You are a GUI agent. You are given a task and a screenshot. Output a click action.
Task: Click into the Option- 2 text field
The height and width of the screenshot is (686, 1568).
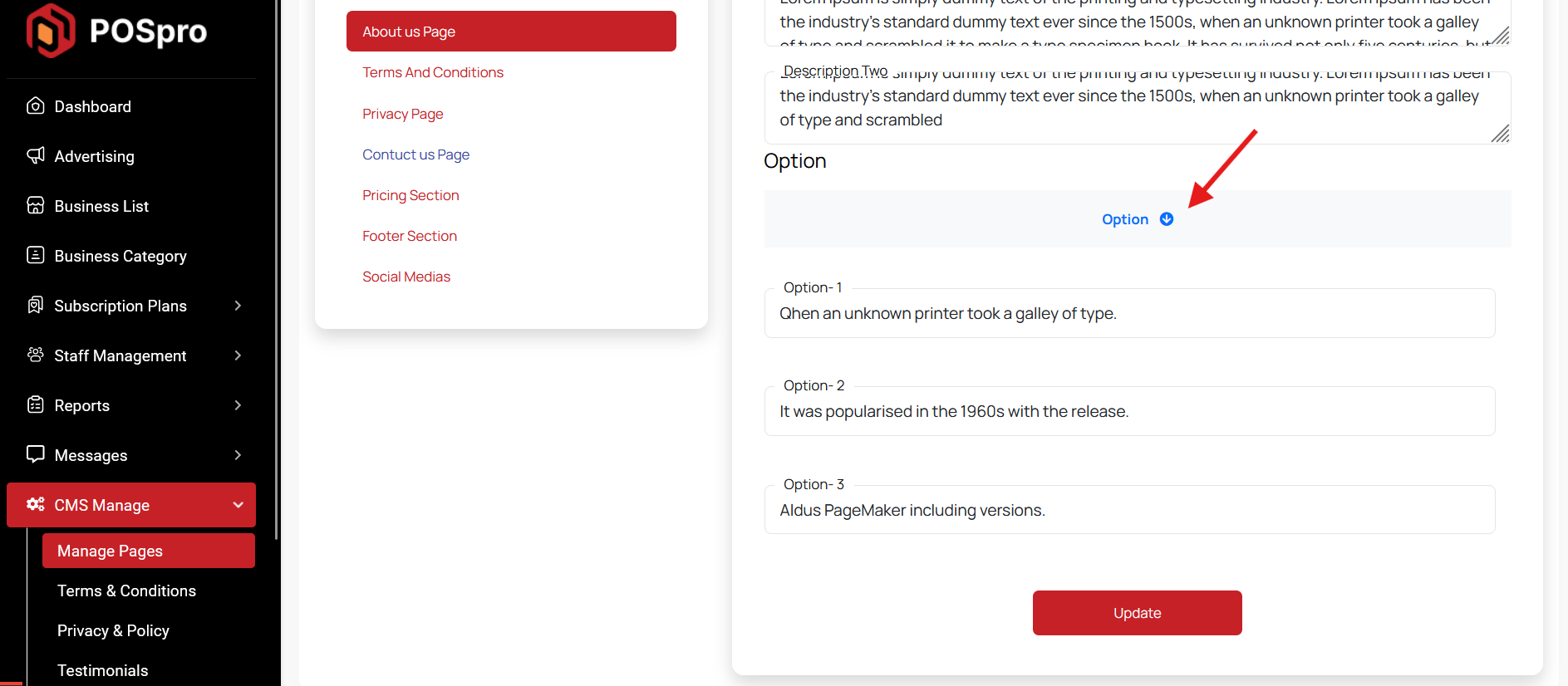(x=1129, y=412)
